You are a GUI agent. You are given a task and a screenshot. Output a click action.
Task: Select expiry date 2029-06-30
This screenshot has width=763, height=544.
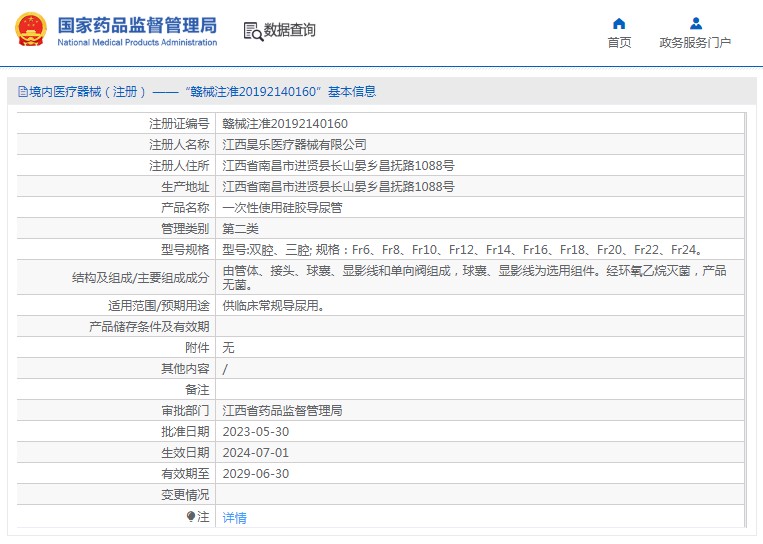(255, 473)
